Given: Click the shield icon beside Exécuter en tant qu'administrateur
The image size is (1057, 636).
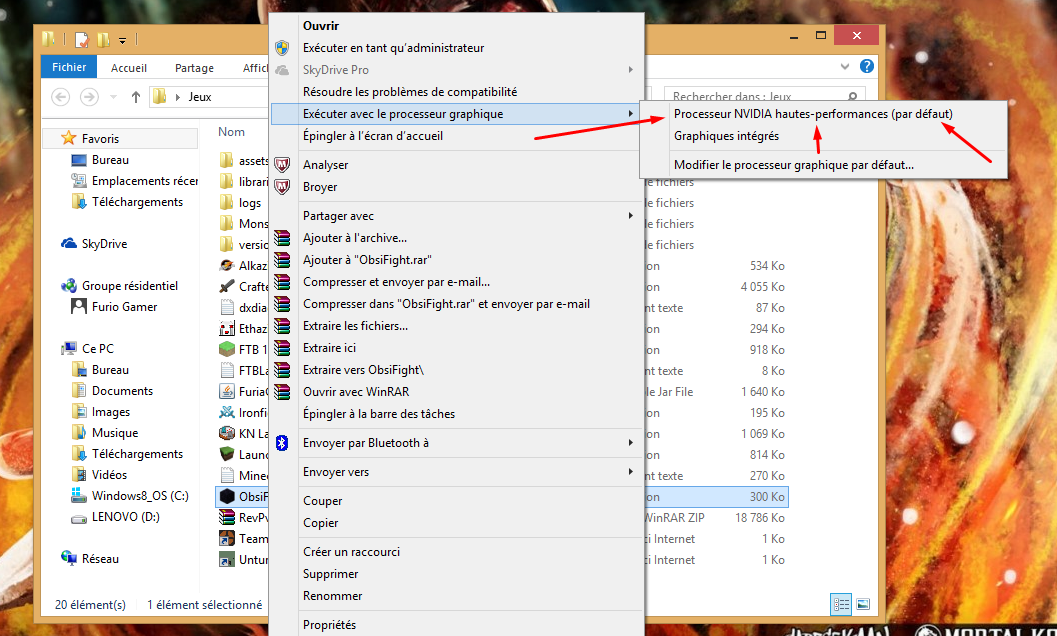Looking at the screenshot, I should click(x=282, y=48).
